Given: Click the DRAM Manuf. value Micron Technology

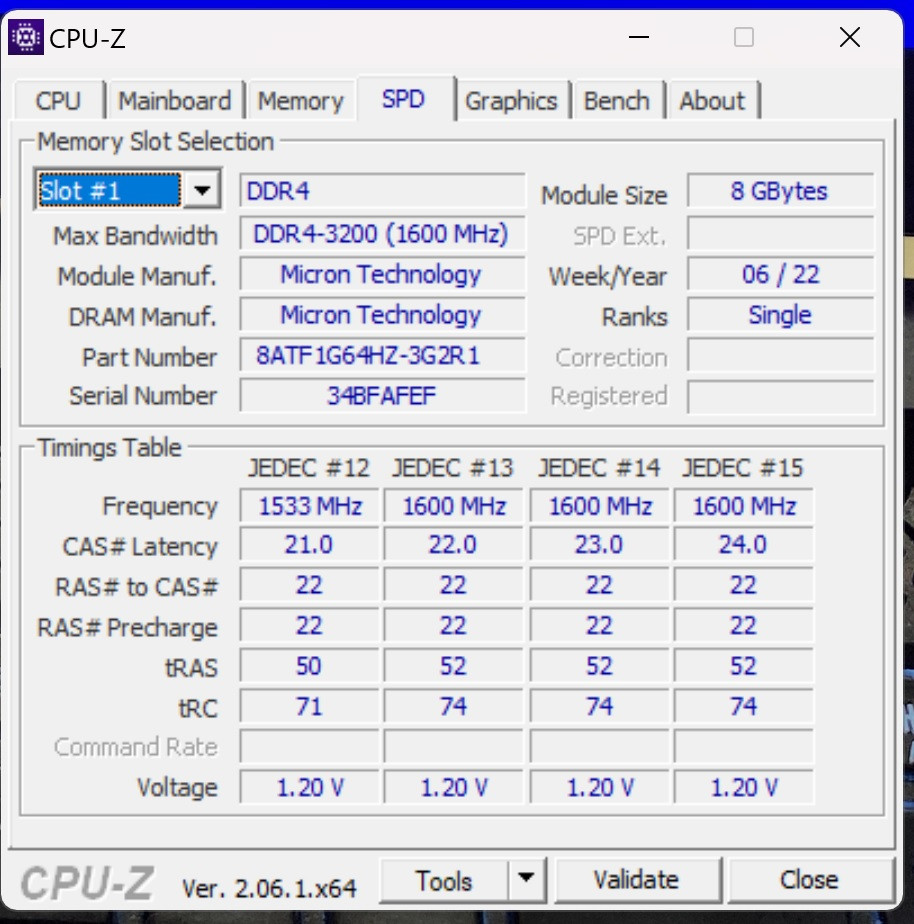Looking at the screenshot, I should 382,315.
